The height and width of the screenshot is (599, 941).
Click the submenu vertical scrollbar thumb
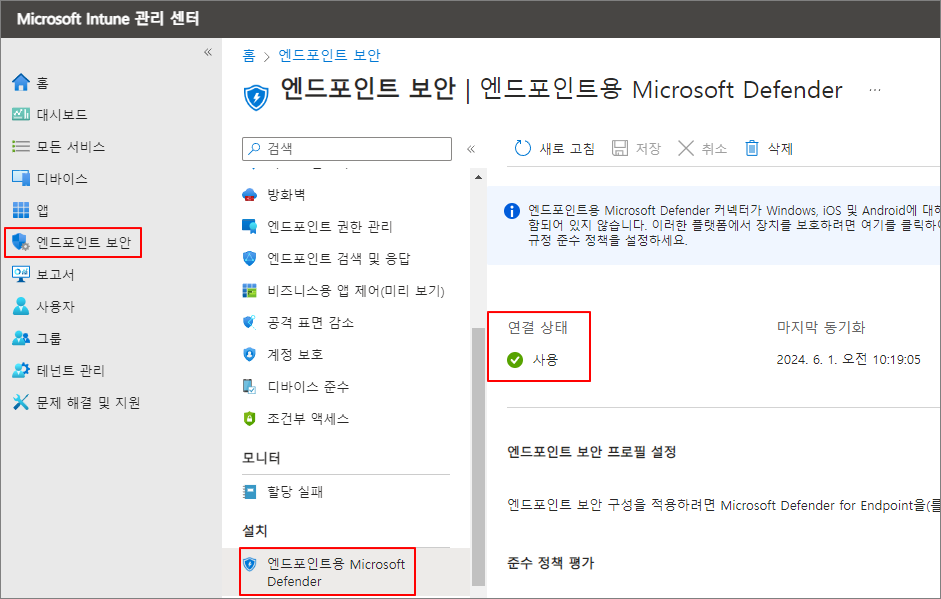click(478, 456)
